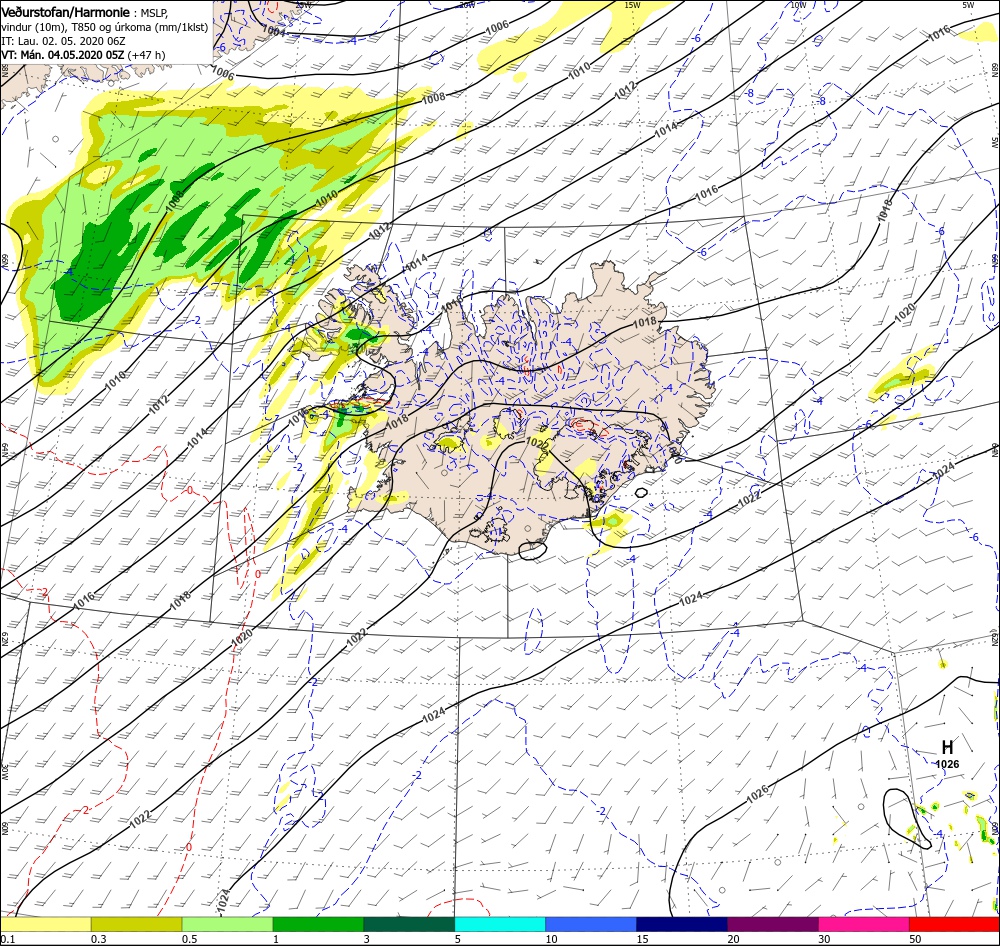This screenshot has height=946, width=1000.
Task: Click the 'vindur (10m), T850 og úrkoma' line
Action: pos(105,27)
